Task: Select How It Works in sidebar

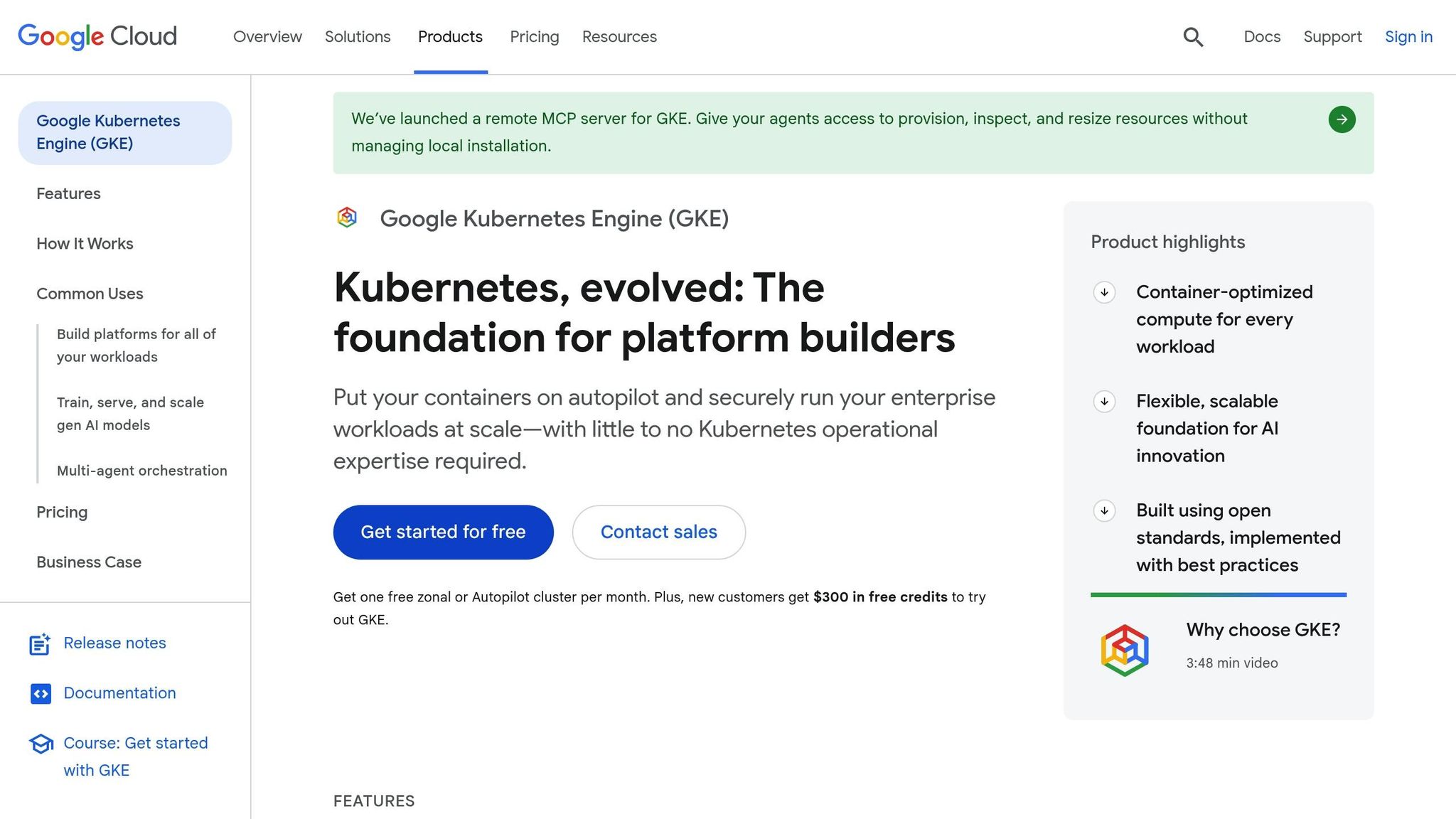Action: tap(85, 244)
